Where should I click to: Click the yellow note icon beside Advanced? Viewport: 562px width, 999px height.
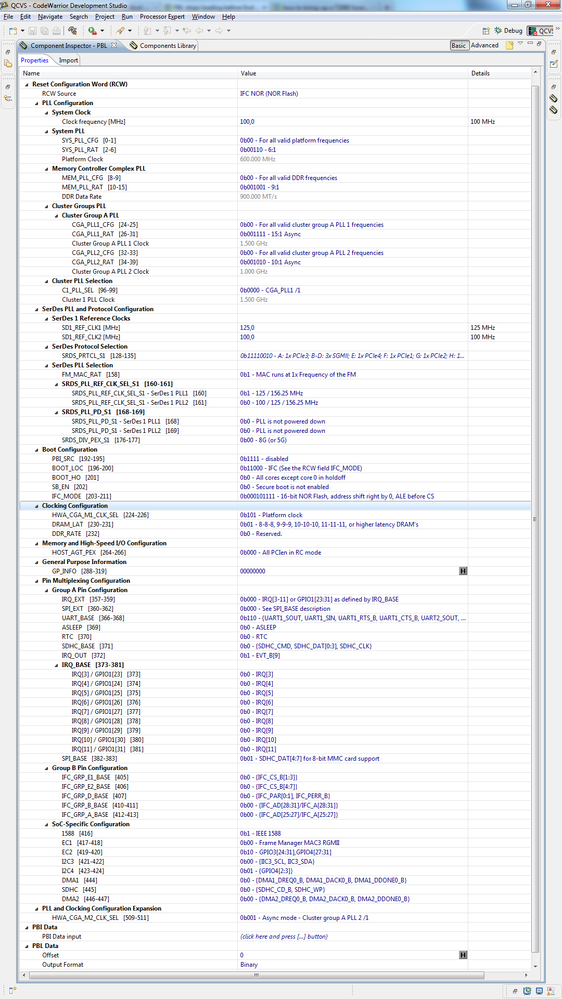(509, 45)
